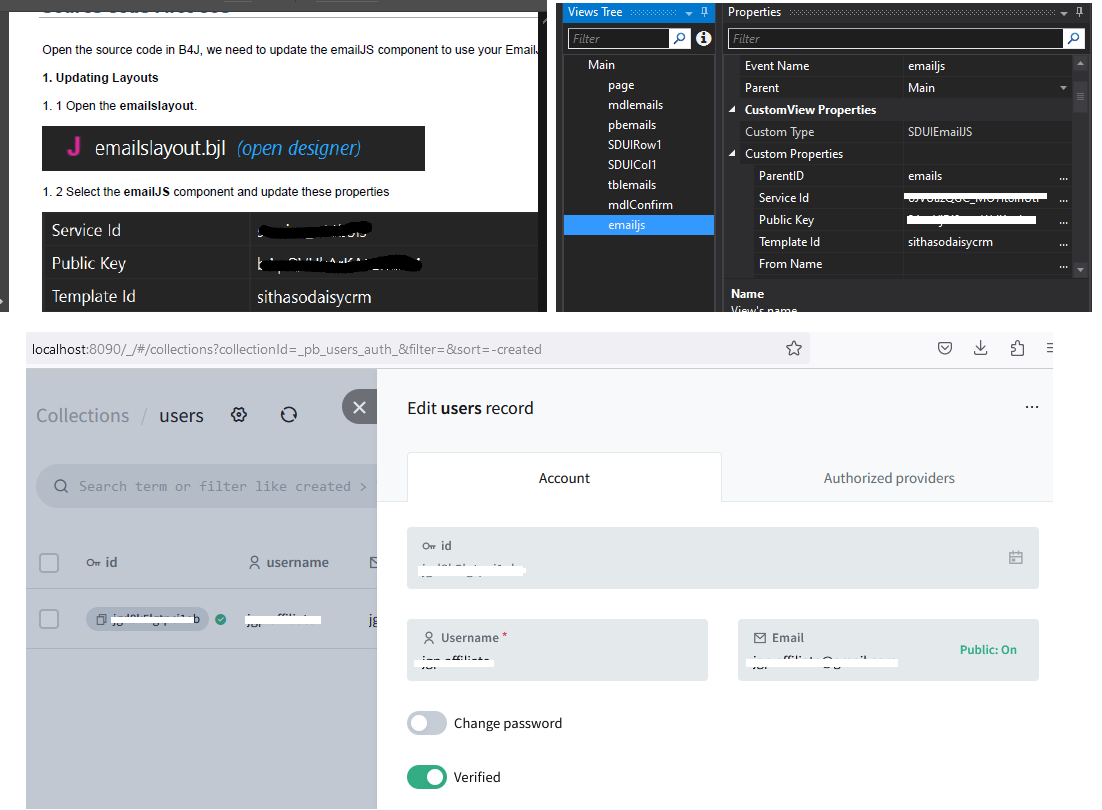Image resolution: width=1102 pixels, height=810 pixels.
Task: Select tblemails in the Views Tree
Action: 632,185
